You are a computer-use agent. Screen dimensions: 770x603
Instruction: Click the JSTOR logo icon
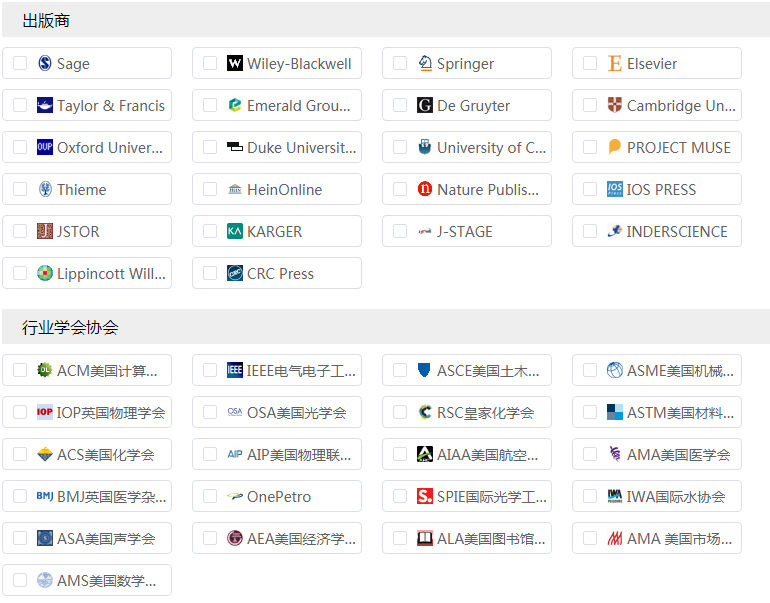45,231
